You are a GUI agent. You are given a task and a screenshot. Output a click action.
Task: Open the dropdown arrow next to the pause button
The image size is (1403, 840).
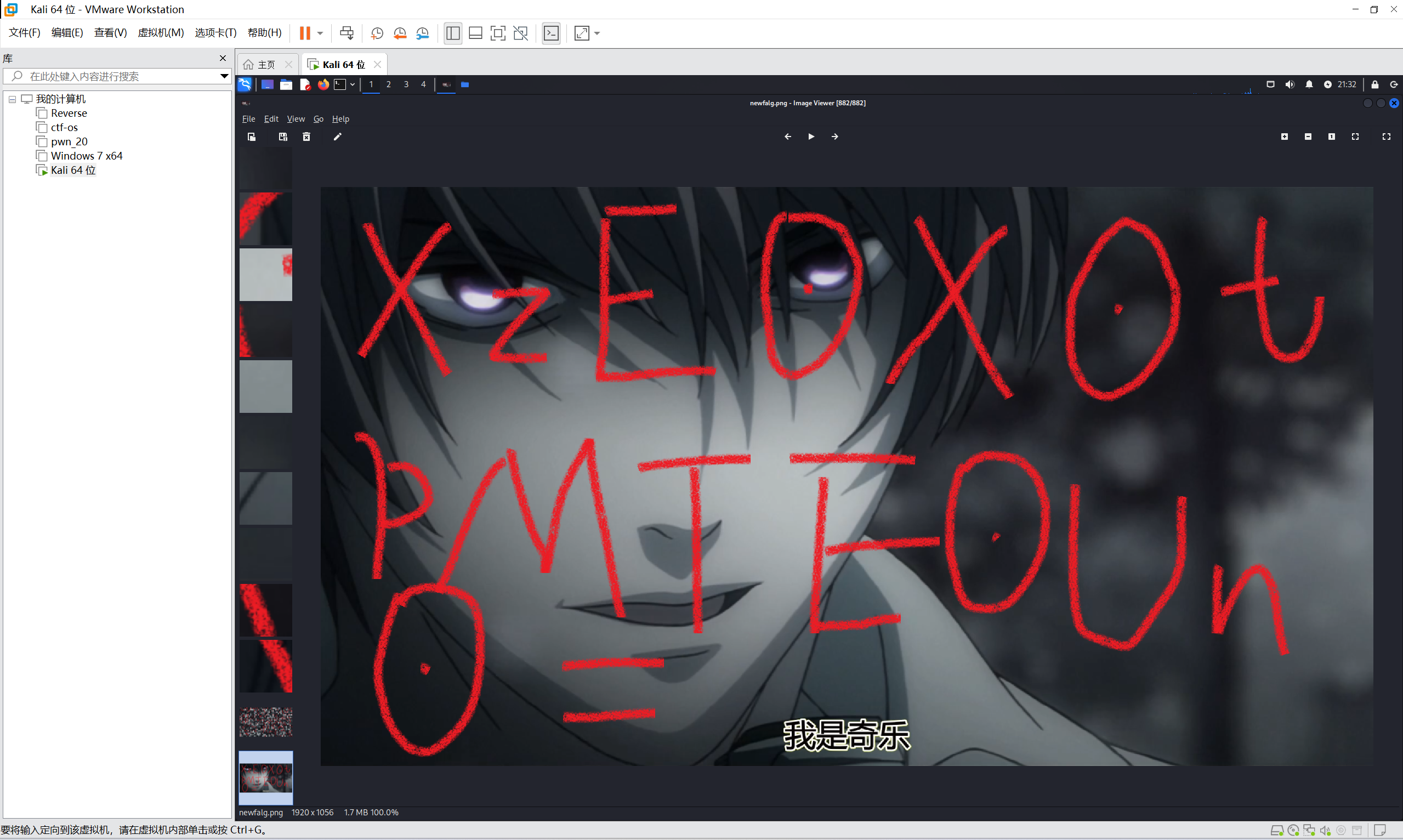point(320,33)
